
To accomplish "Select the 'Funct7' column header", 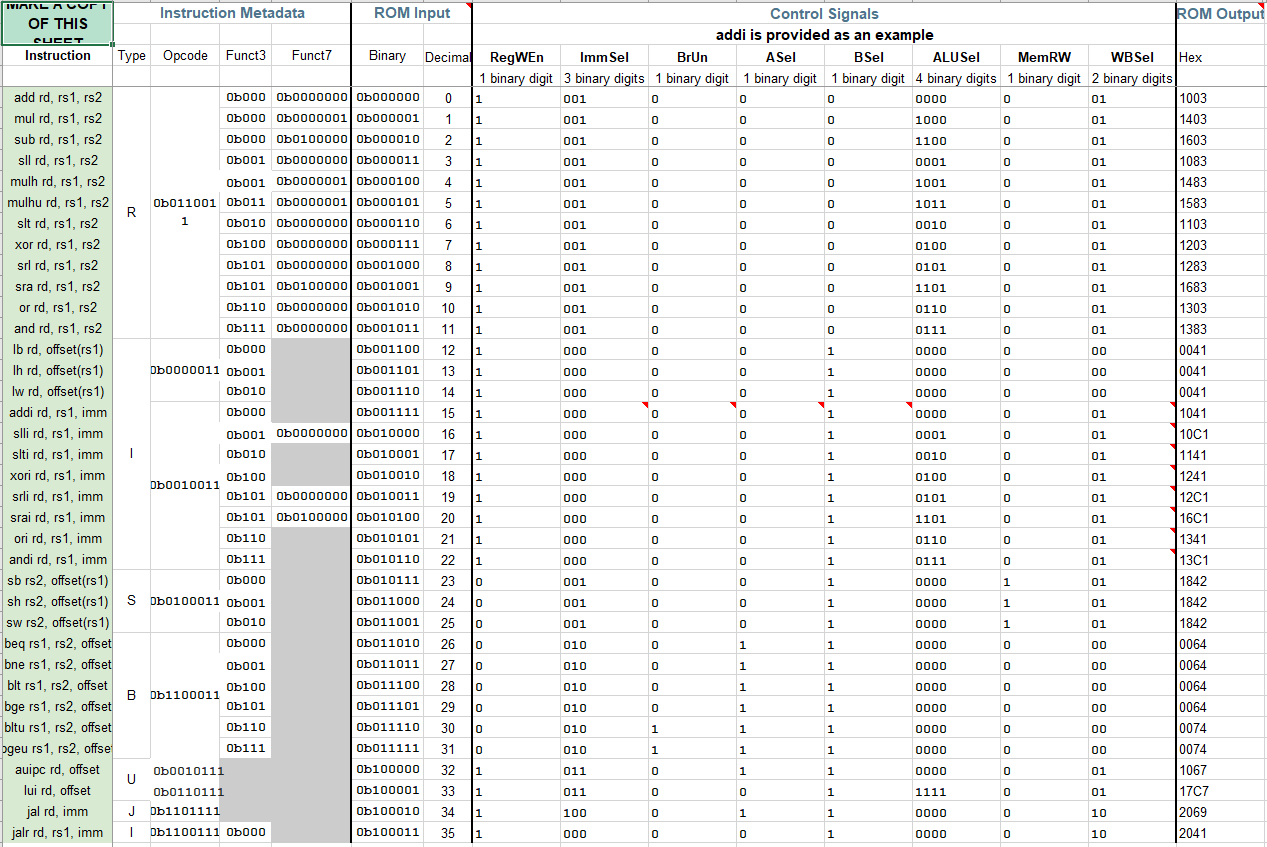I will coord(311,56).
